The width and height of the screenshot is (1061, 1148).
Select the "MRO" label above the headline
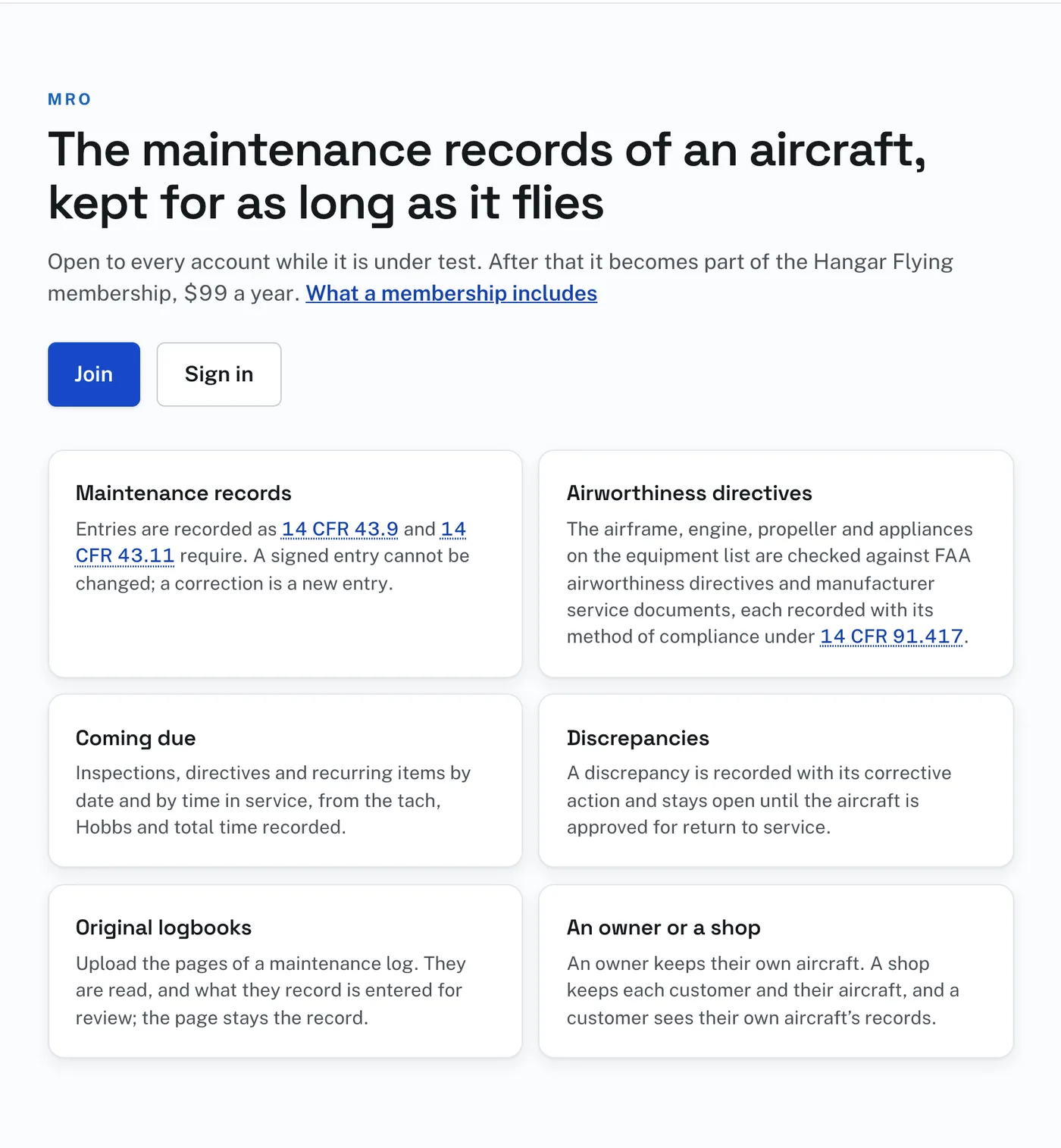tap(70, 99)
